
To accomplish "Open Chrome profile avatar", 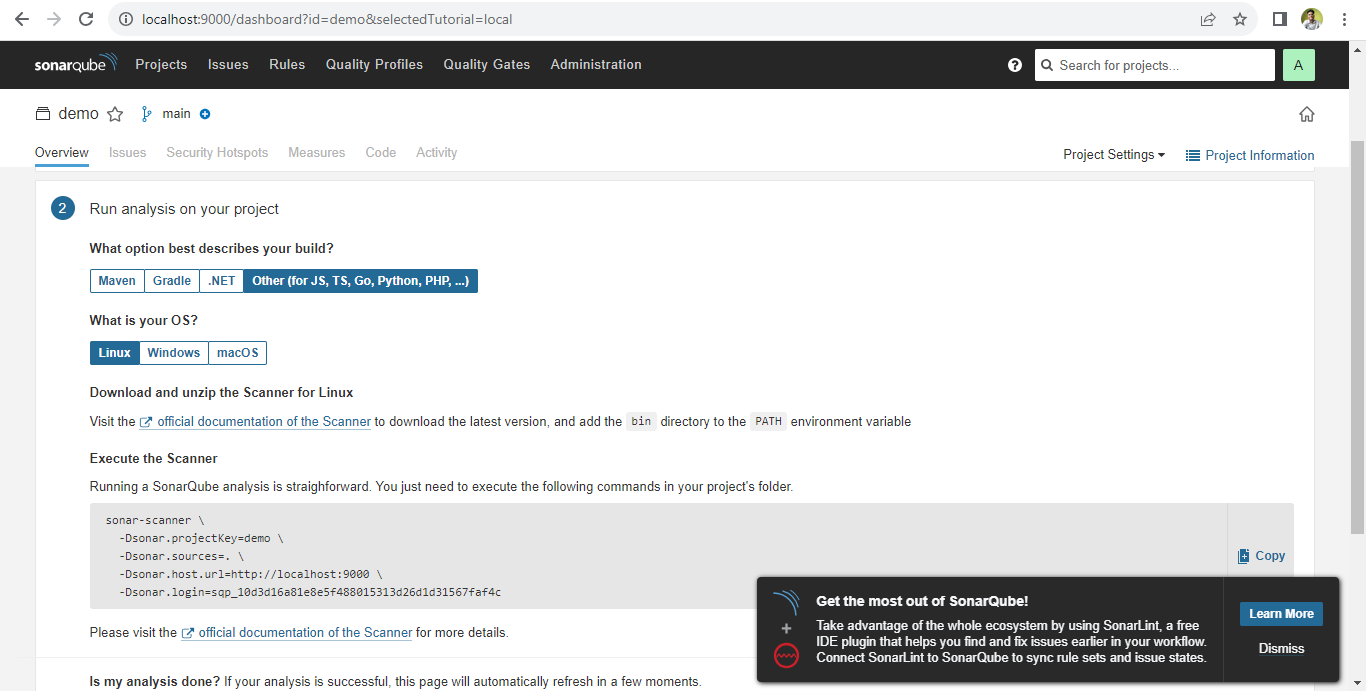I will (x=1311, y=19).
